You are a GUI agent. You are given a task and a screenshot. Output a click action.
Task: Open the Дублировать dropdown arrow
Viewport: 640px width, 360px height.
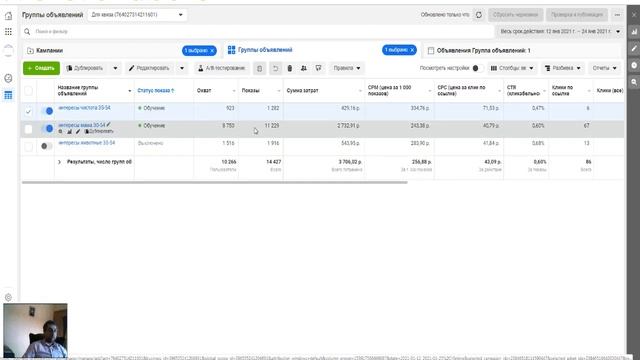[x=115, y=68]
